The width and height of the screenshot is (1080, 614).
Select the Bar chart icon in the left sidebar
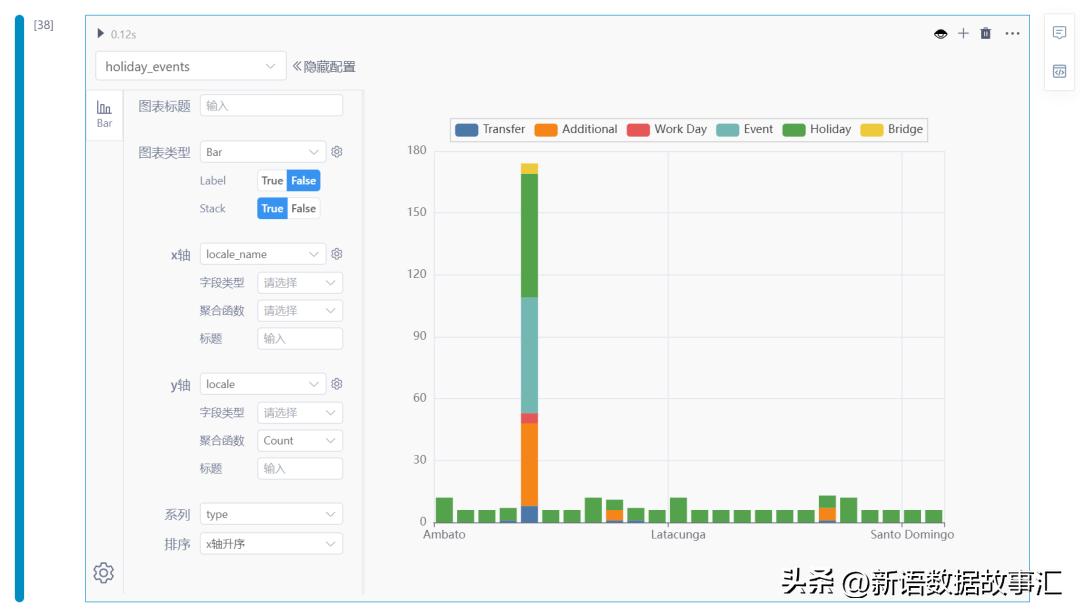coord(104,108)
